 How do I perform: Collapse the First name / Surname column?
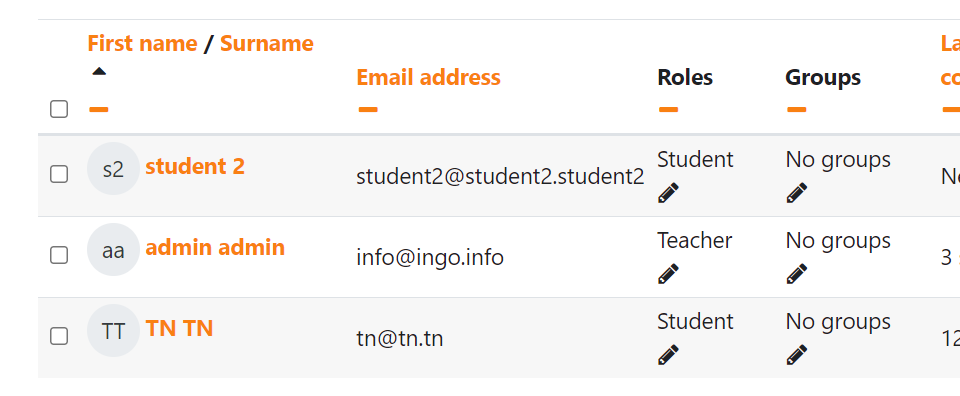pyautogui.click(x=99, y=110)
